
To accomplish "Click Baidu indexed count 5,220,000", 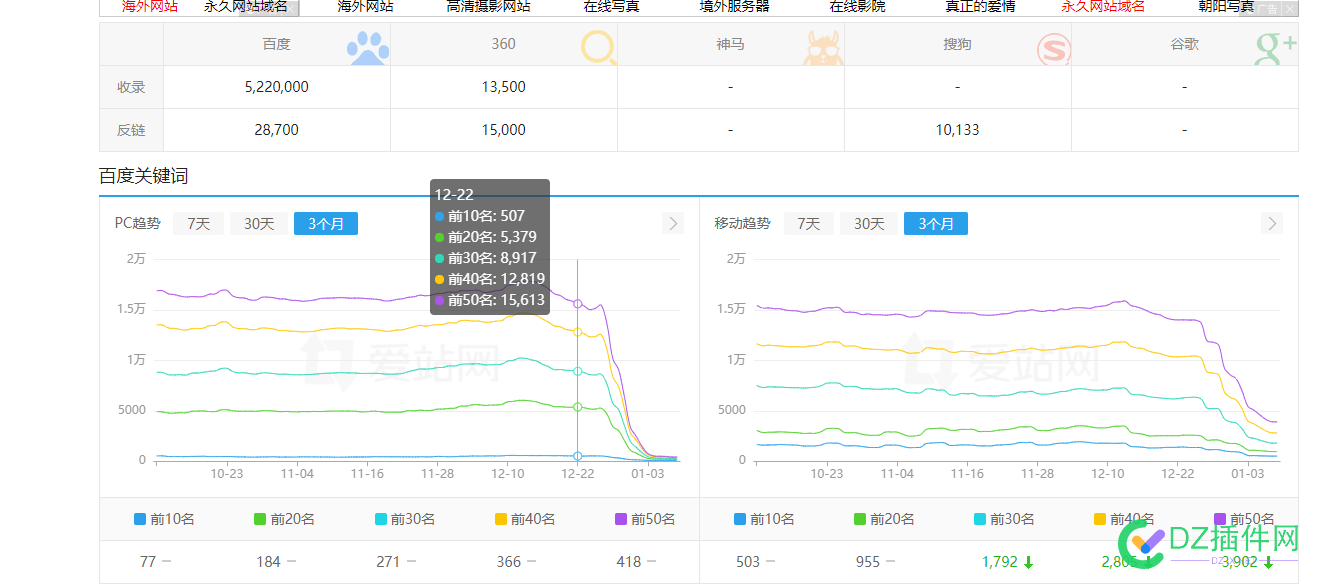I will tap(277, 87).
